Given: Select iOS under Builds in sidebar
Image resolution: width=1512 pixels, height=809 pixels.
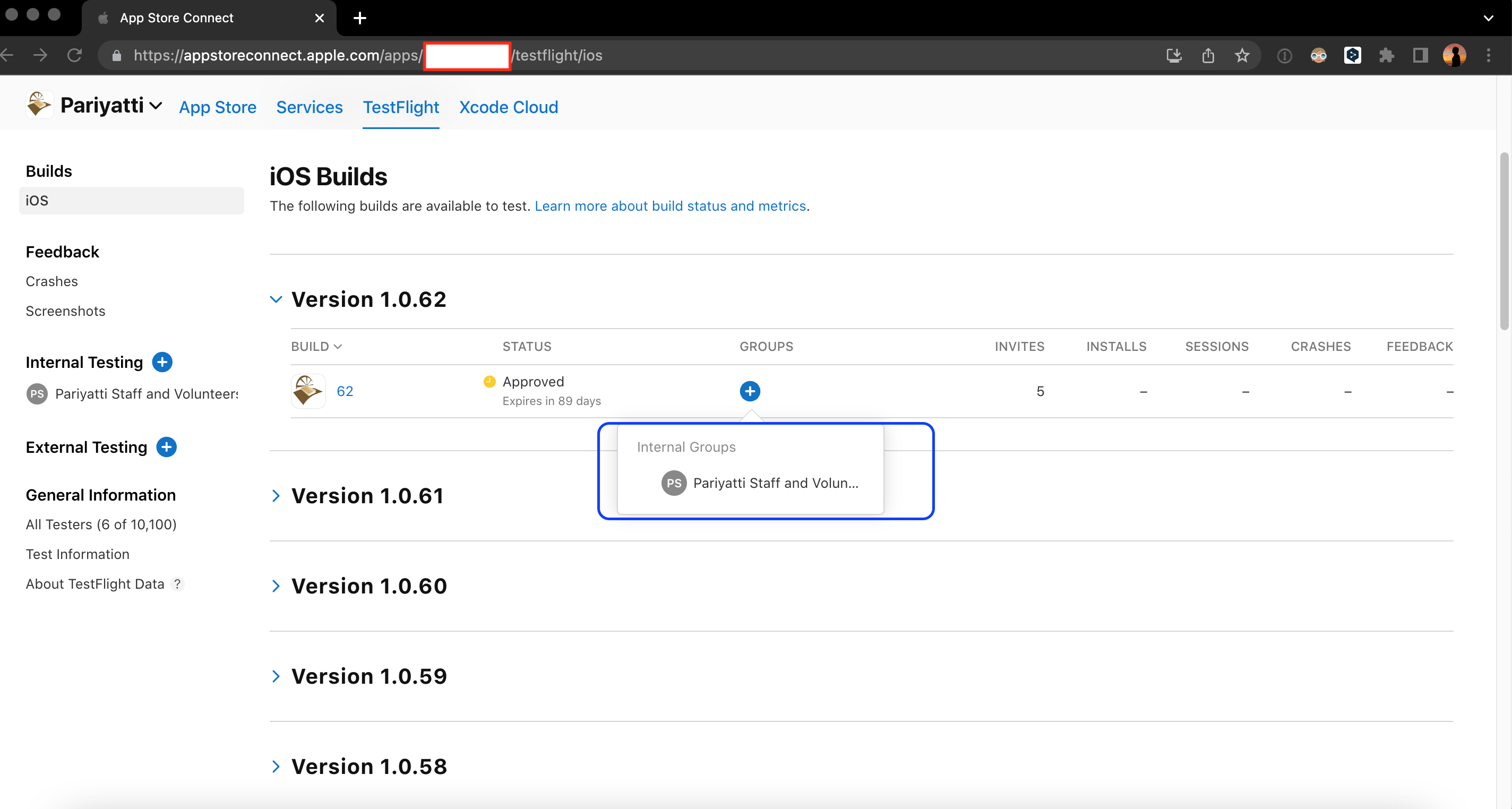Looking at the screenshot, I should click(x=132, y=201).
